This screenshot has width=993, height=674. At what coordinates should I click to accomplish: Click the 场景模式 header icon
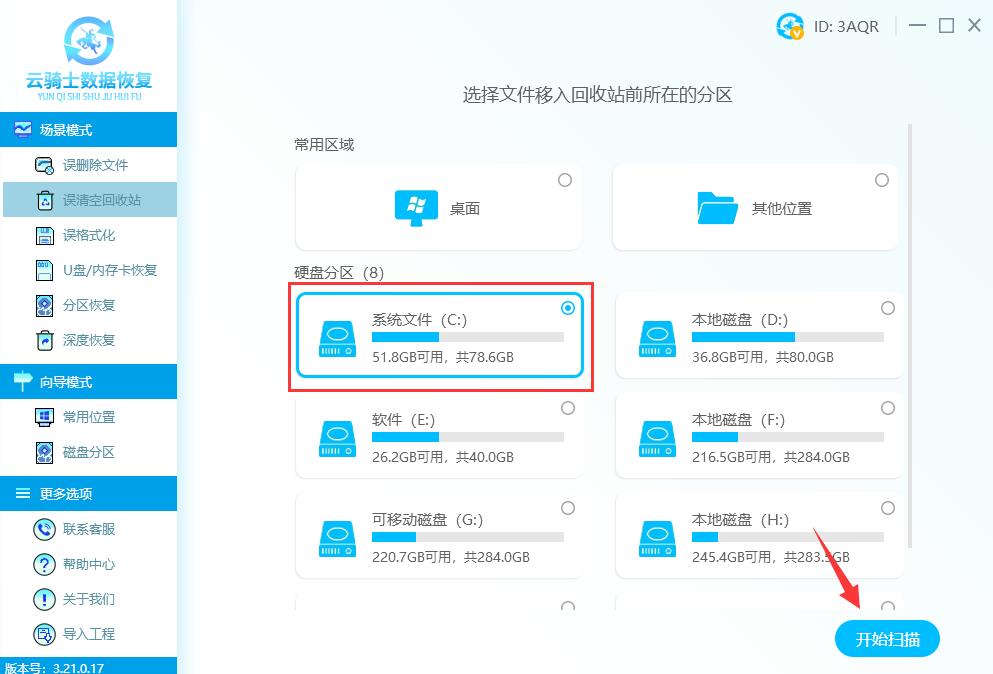(23, 129)
